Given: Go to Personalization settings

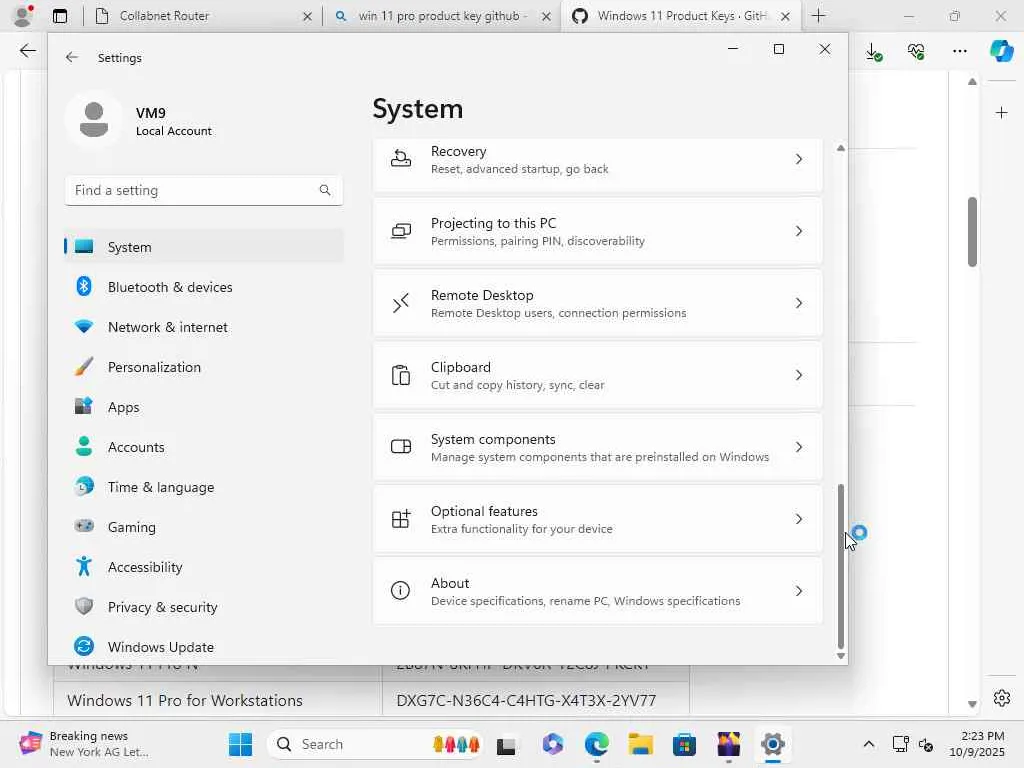Looking at the screenshot, I should click(x=204, y=367).
